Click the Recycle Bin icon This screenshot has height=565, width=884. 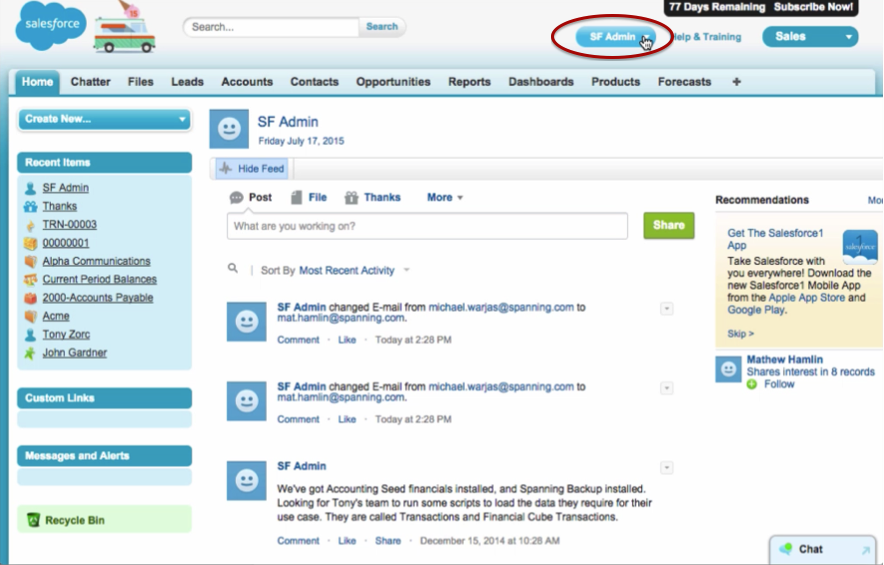click(x=33, y=519)
